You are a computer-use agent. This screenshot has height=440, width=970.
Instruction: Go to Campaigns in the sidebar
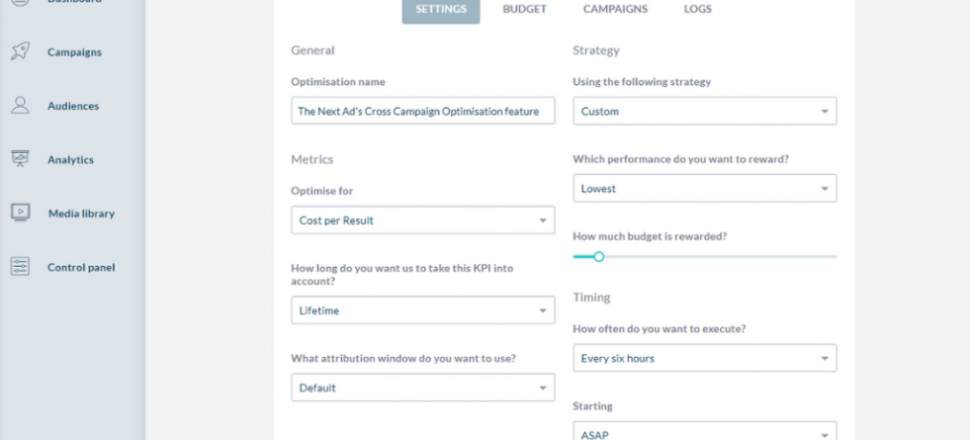coord(74,52)
